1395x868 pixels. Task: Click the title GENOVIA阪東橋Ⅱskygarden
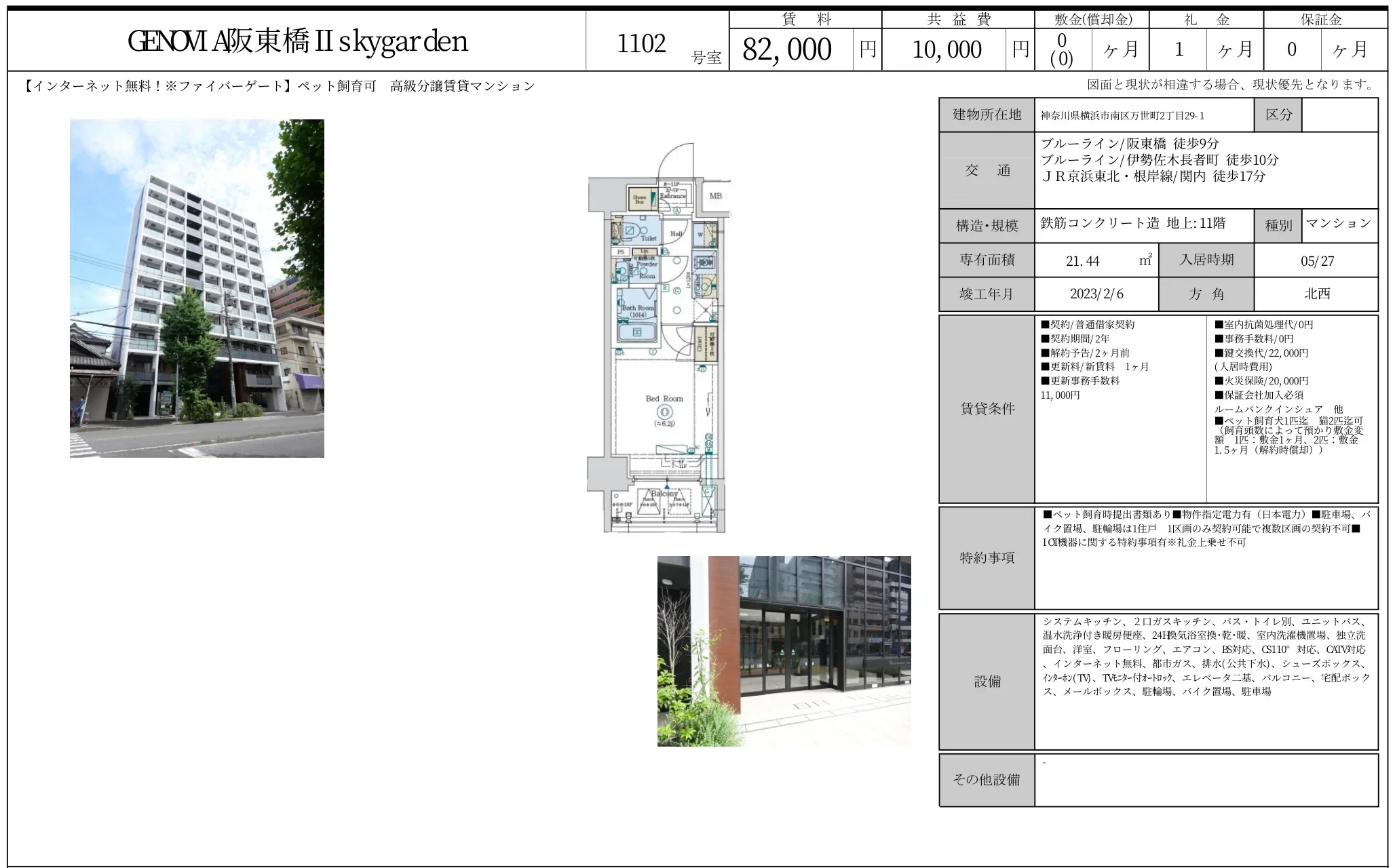click(298, 41)
